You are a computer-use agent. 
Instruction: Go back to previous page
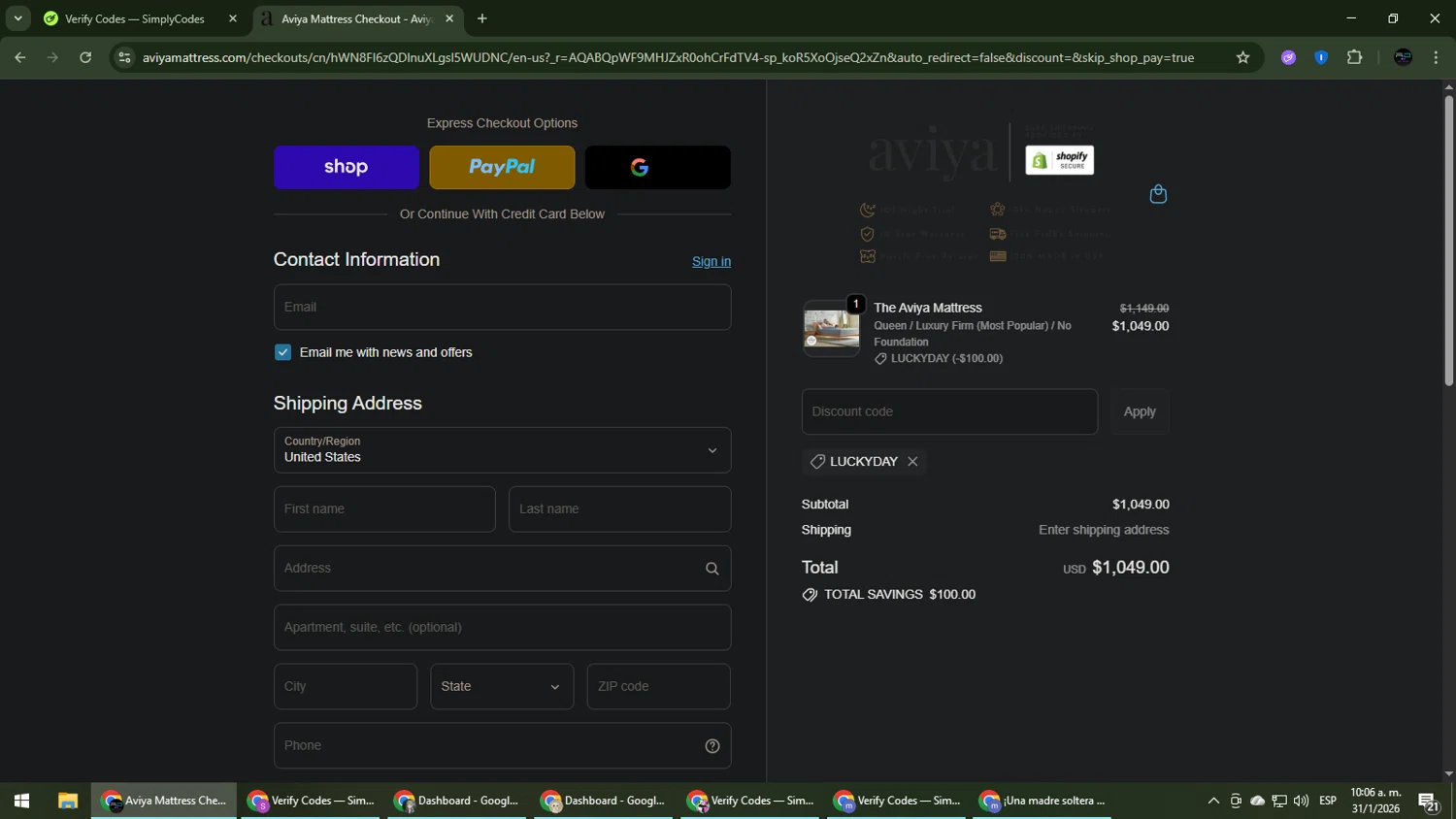pos(20,58)
